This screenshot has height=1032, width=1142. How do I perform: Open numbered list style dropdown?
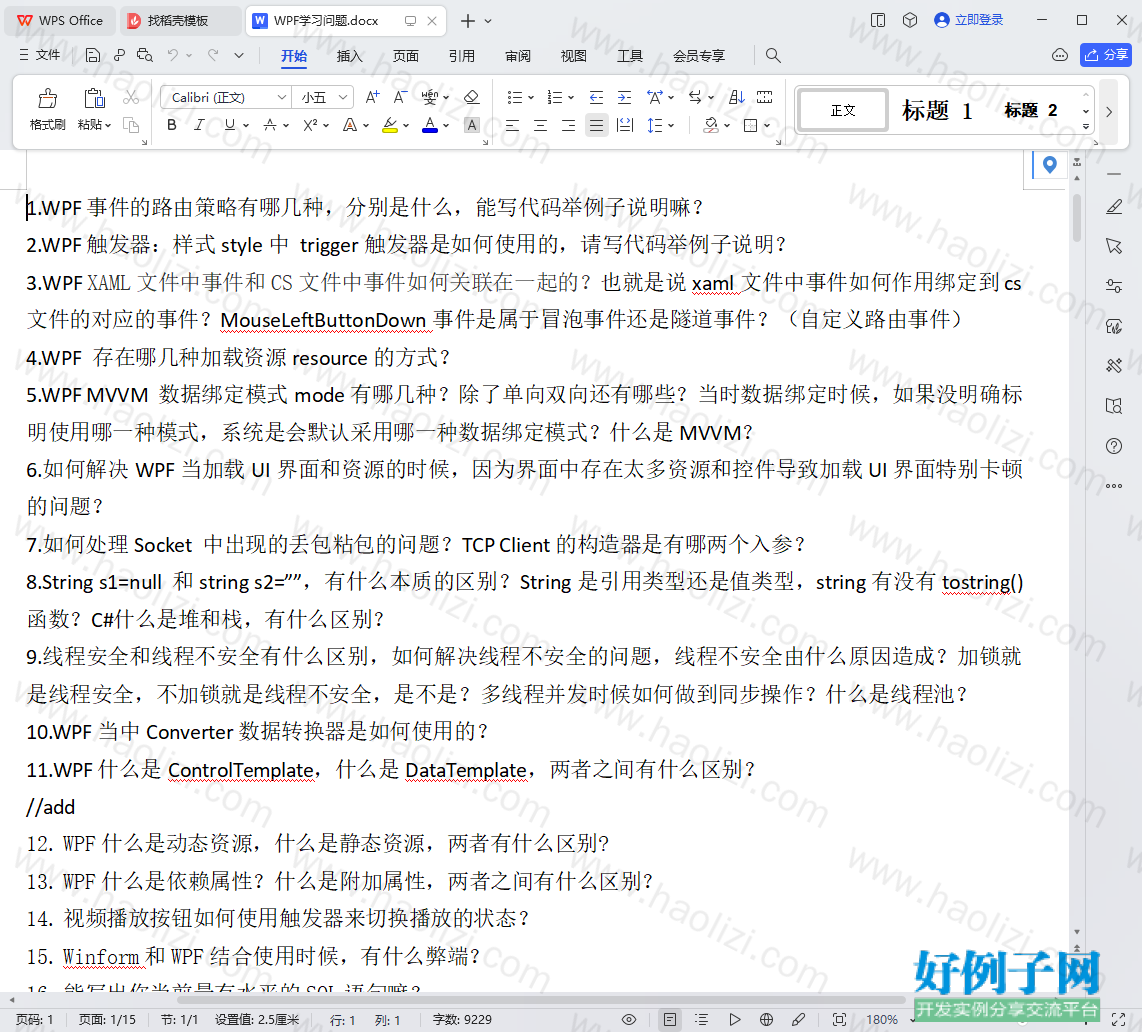[571, 97]
